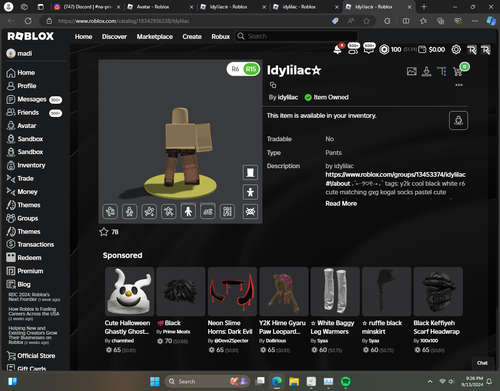Image resolution: width=500 pixels, height=391 pixels.
Task: Open Transactions in the left sidebar
Action: tap(30, 244)
